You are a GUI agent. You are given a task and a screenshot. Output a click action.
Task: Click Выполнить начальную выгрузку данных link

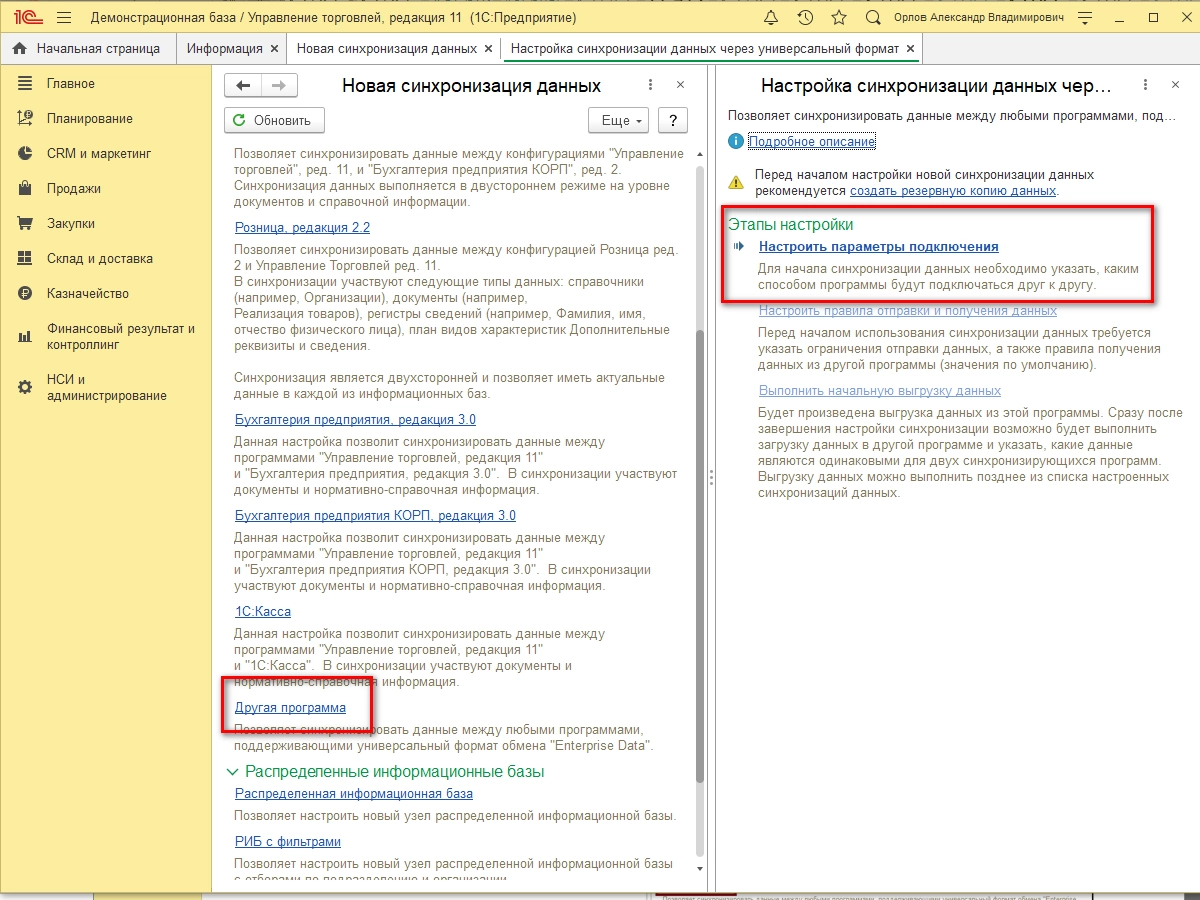tap(880, 390)
